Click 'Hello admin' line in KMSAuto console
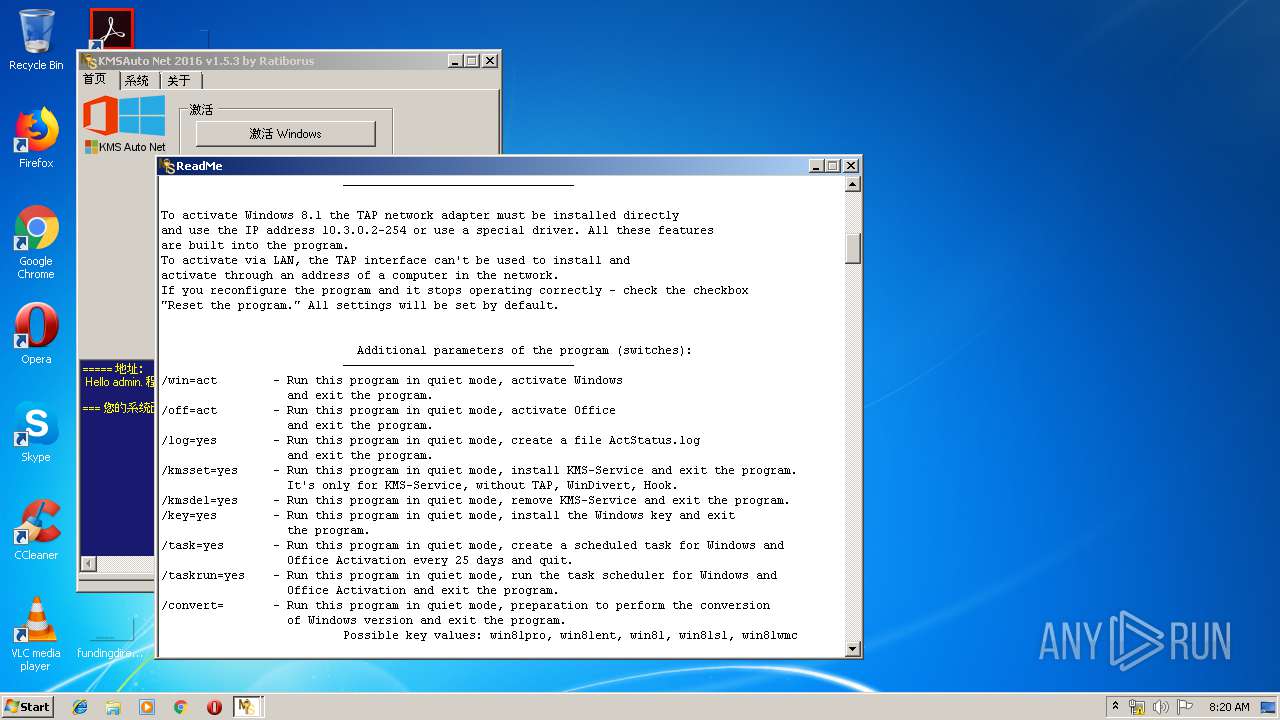Screen dimensions: 1280x720 (x=119, y=382)
